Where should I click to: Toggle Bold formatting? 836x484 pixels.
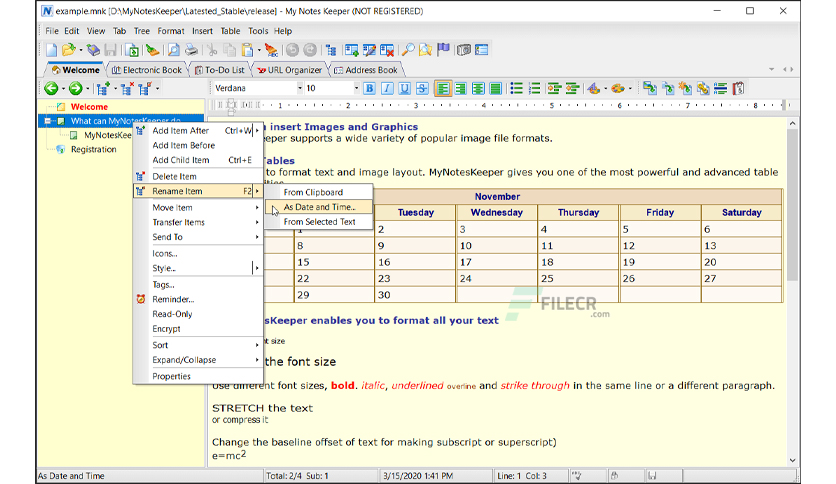click(369, 88)
